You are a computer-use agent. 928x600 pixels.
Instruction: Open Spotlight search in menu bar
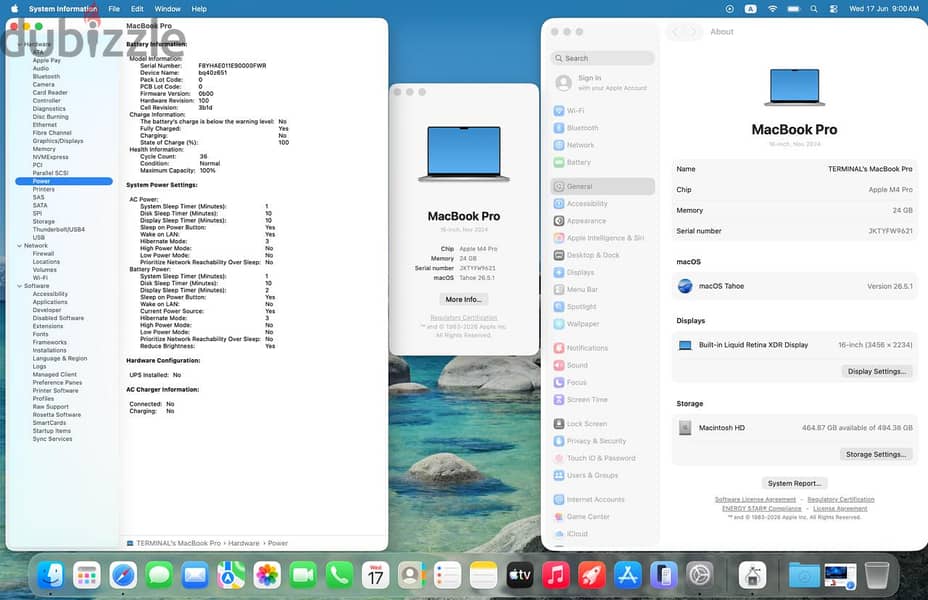coord(814,9)
